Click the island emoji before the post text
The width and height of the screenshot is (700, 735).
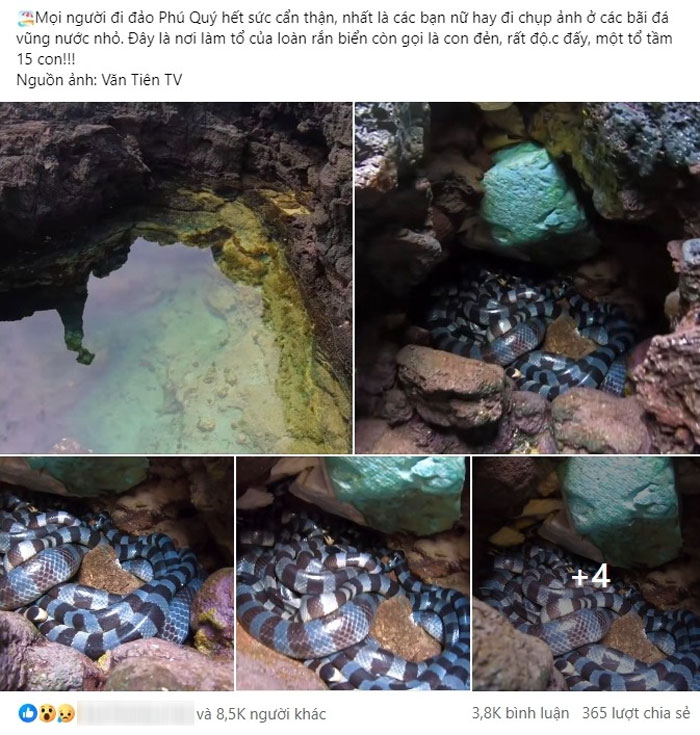25,19
